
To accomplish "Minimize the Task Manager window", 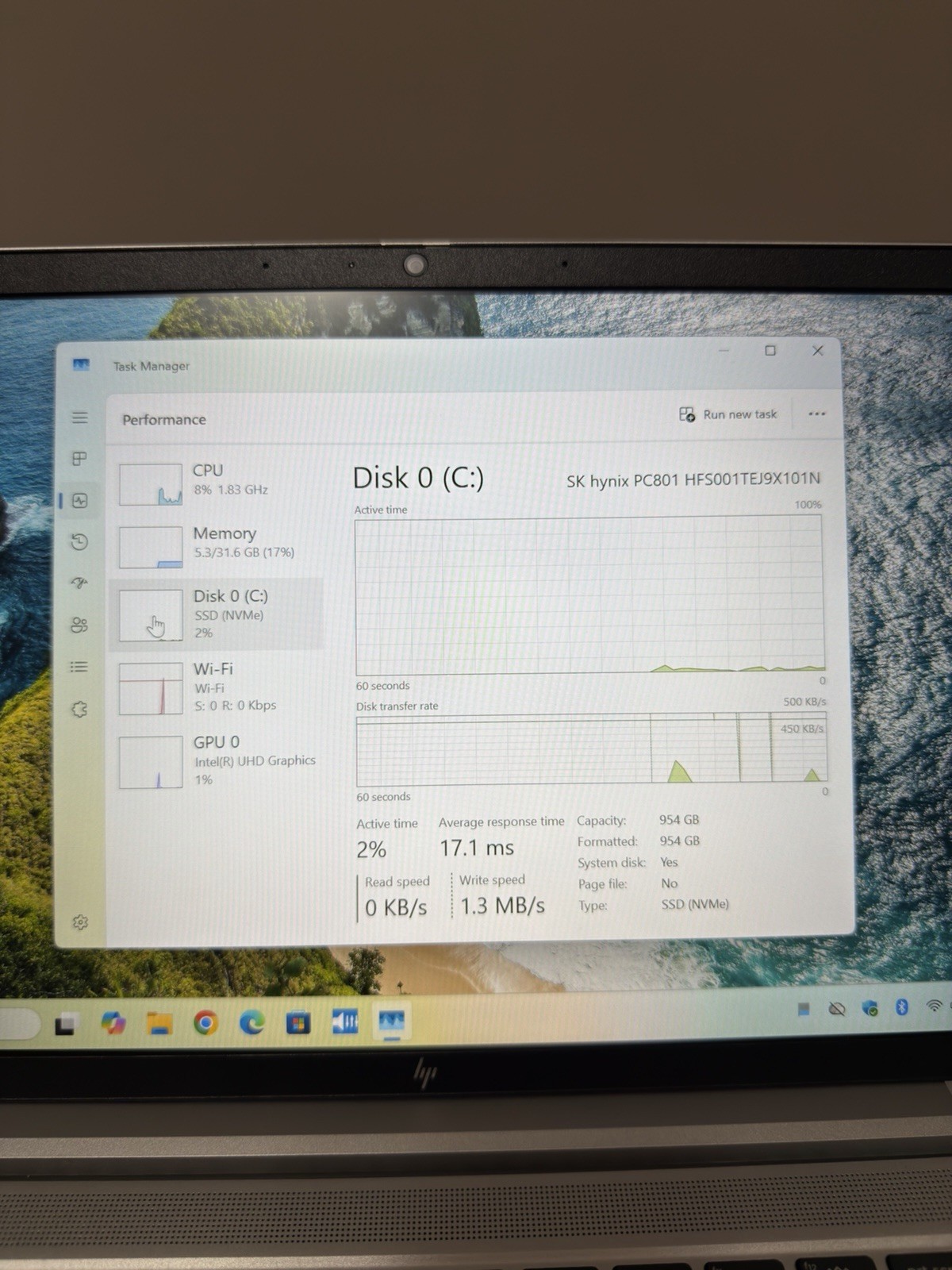I will click(724, 350).
